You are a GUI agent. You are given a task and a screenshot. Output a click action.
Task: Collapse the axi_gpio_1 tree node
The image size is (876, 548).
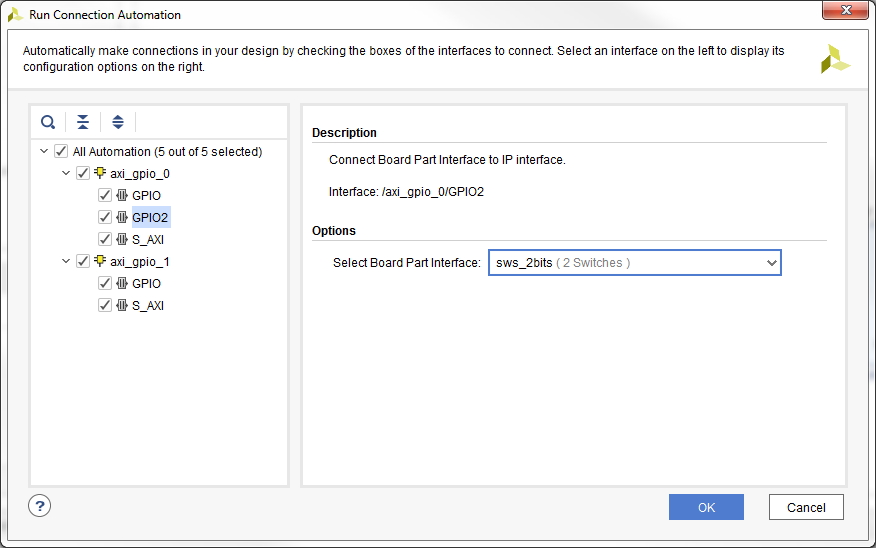(65, 261)
